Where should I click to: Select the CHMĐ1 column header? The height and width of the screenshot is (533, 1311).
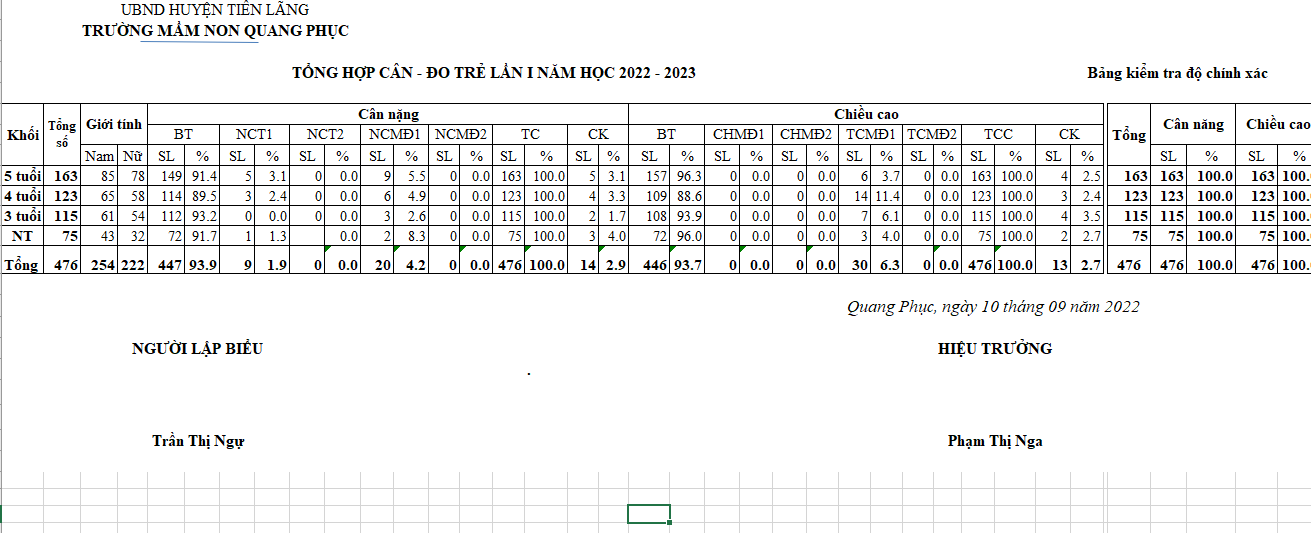click(738, 134)
